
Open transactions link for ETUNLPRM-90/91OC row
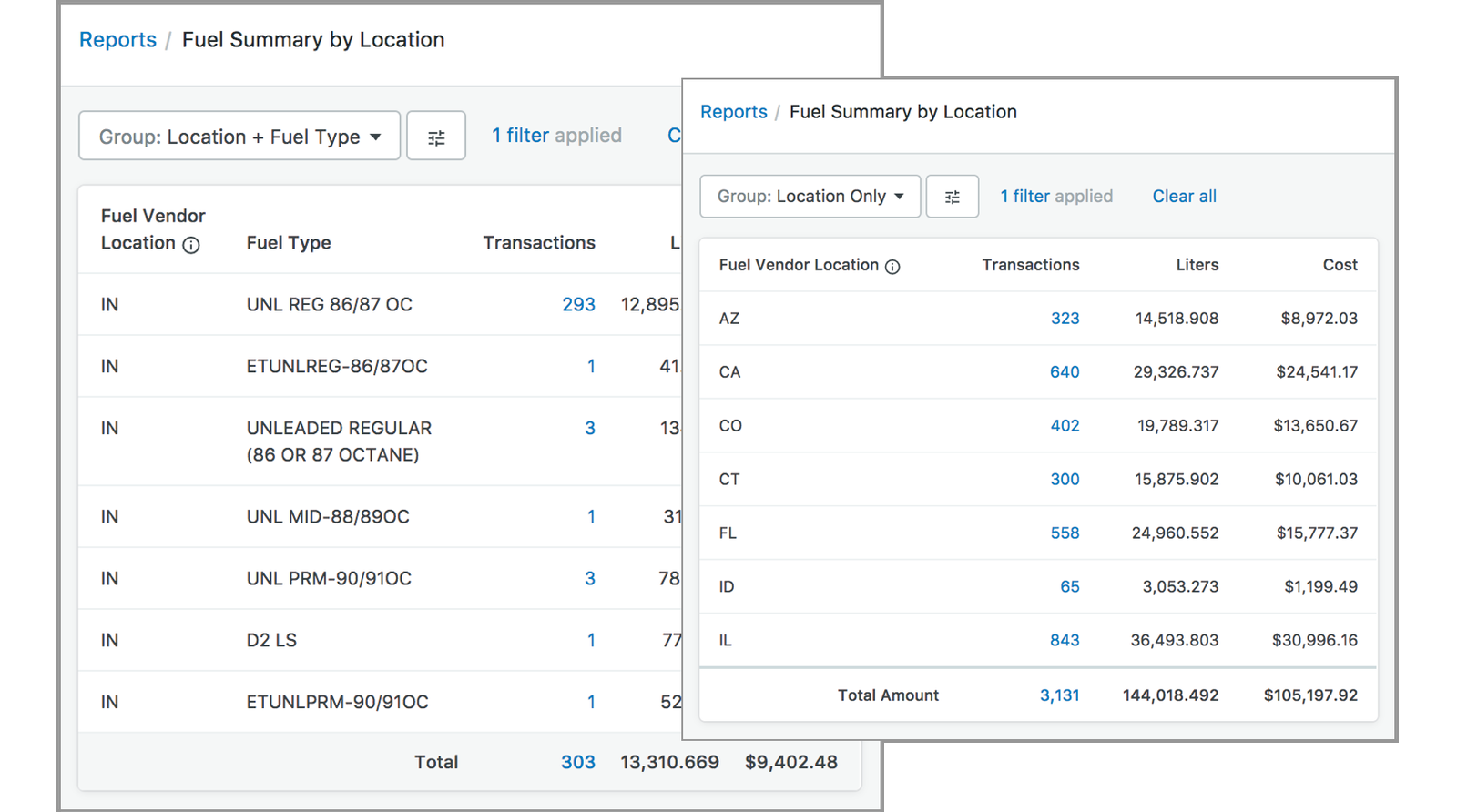pos(591,703)
